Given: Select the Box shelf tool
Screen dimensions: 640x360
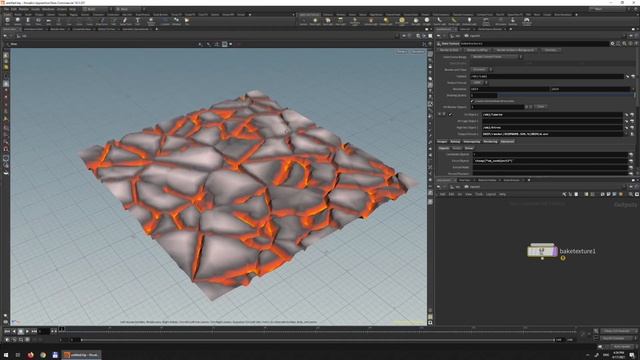Looking at the screenshot, I should pyautogui.click(x=7, y=20).
